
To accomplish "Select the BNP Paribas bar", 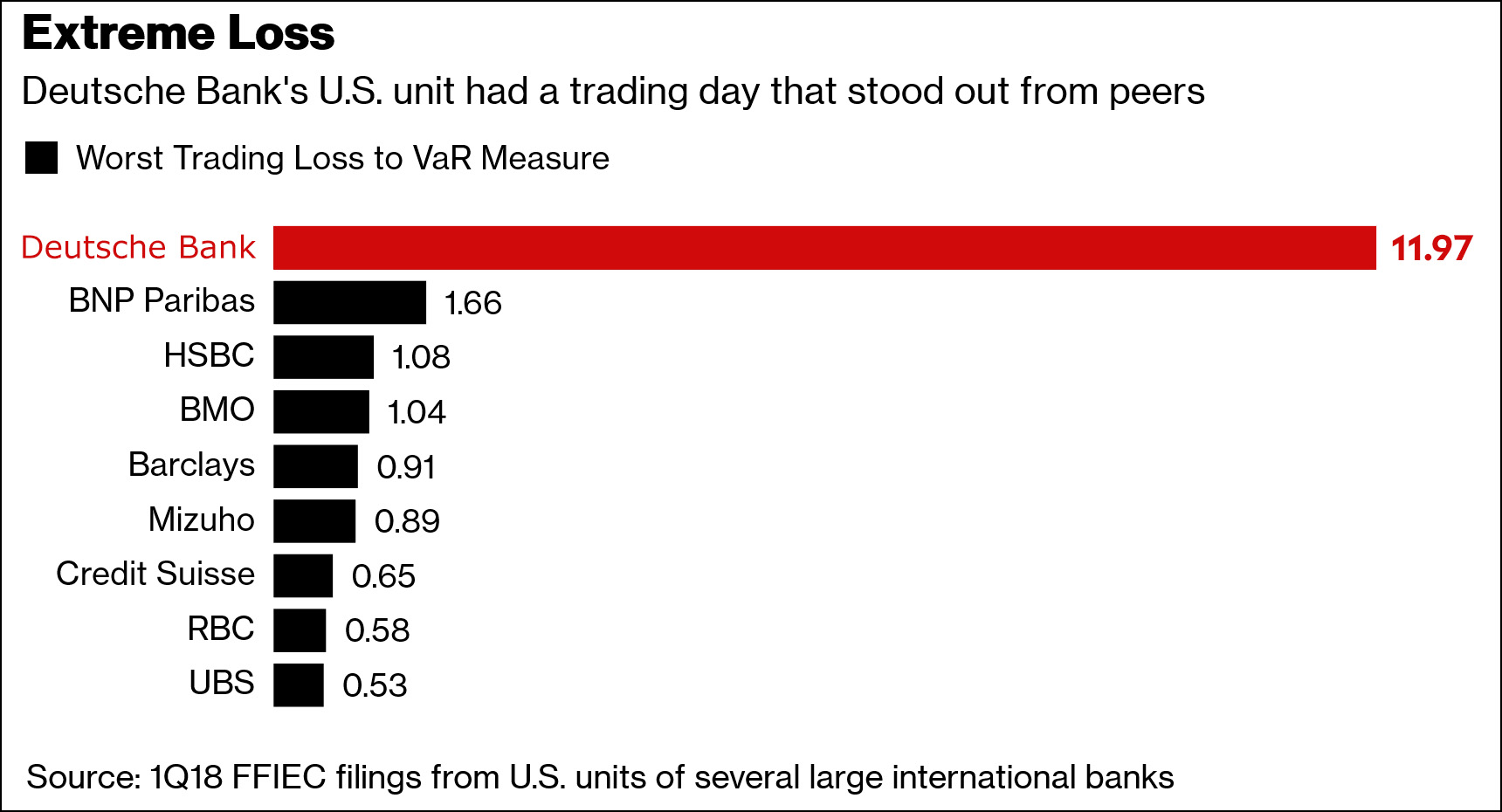I will [349, 302].
